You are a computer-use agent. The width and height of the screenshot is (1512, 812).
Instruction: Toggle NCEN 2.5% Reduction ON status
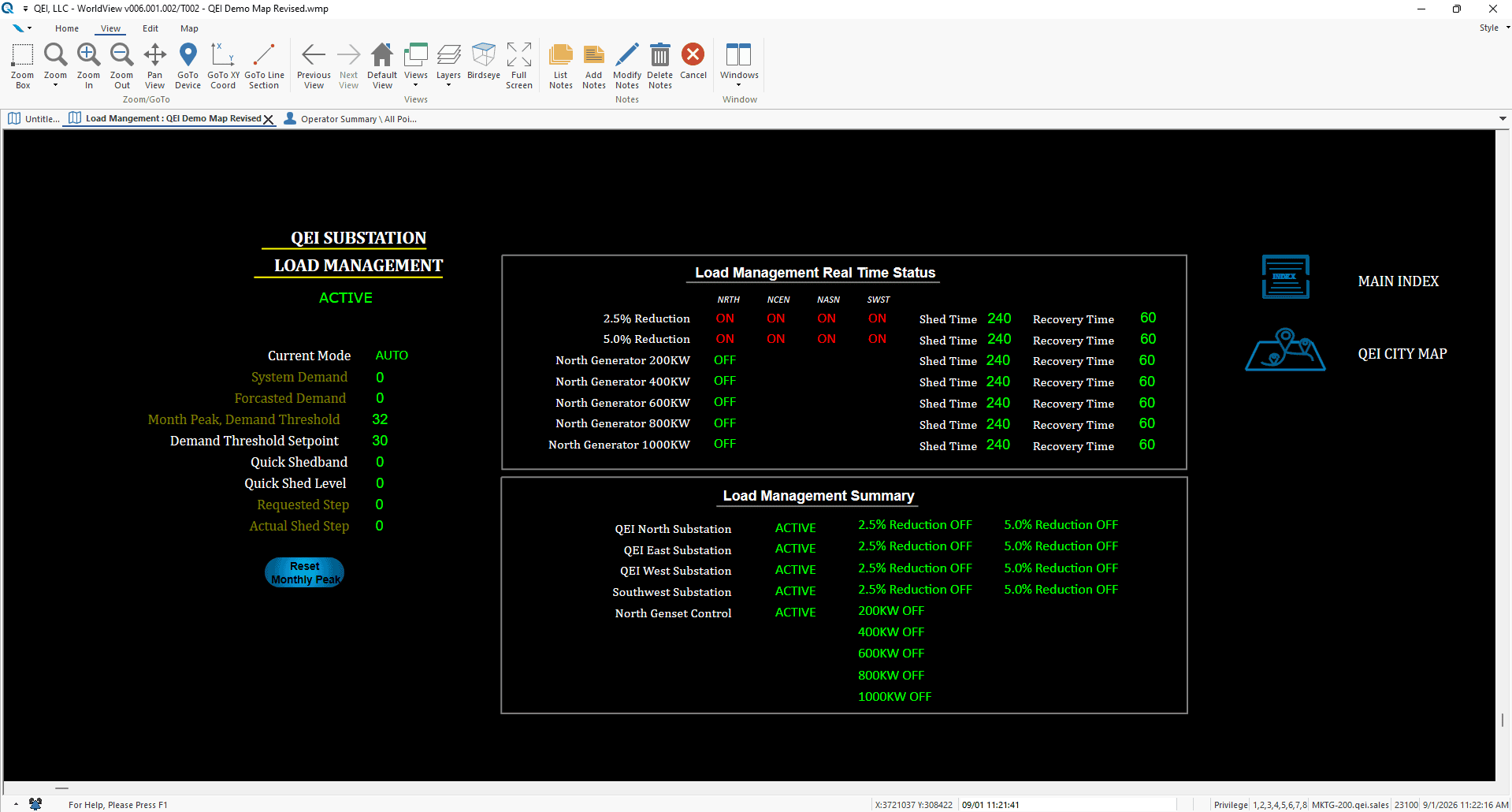[776, 318]
